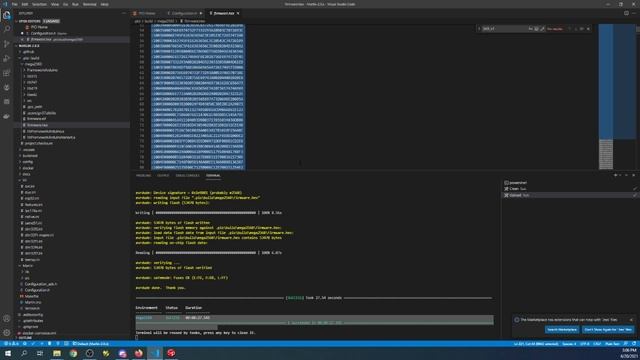Switch to the Problems panel tab
This screenshot has height=360, width=640.
pos(143,176)
